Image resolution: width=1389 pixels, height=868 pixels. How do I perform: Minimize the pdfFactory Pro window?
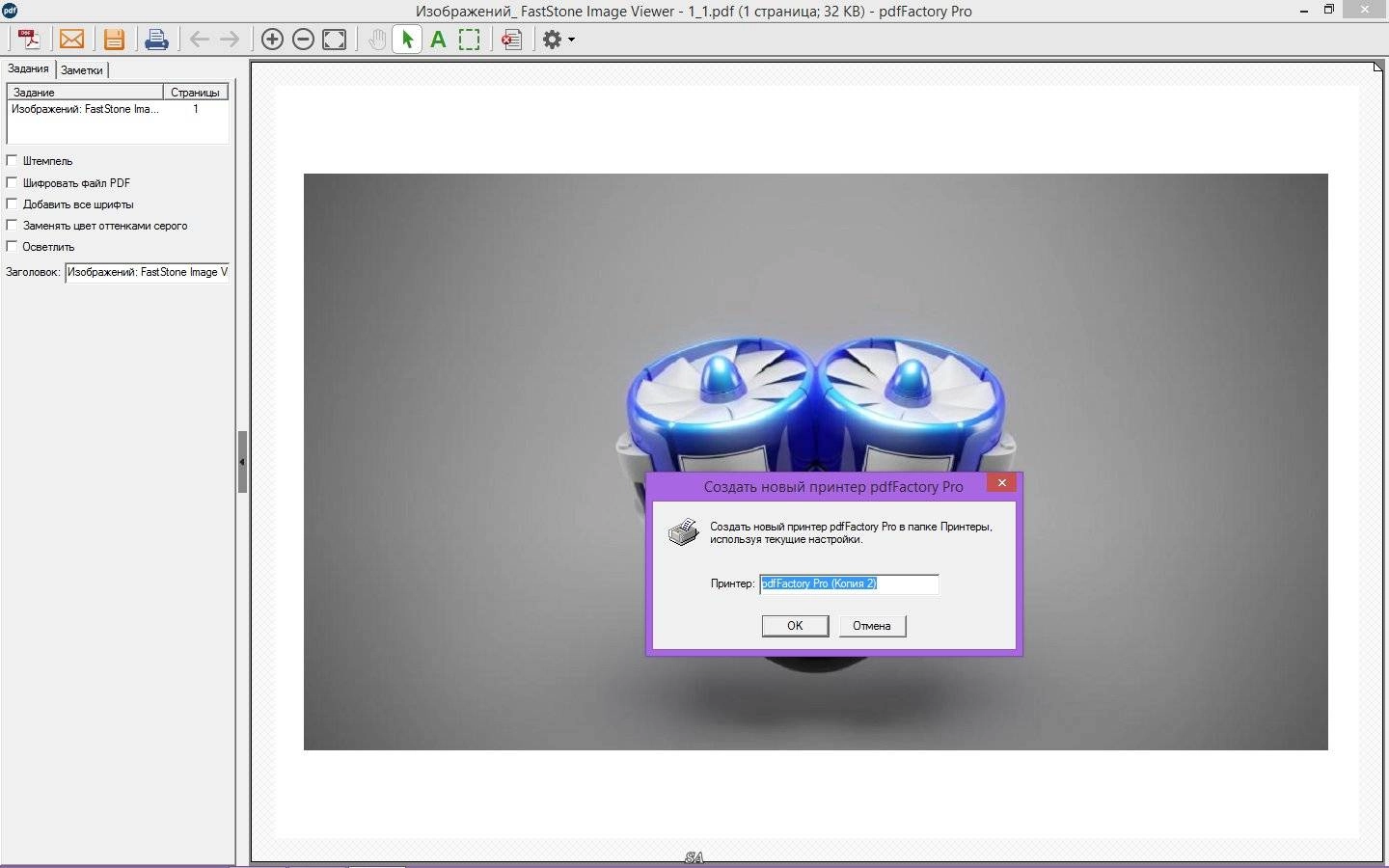tap(1303, 11)
